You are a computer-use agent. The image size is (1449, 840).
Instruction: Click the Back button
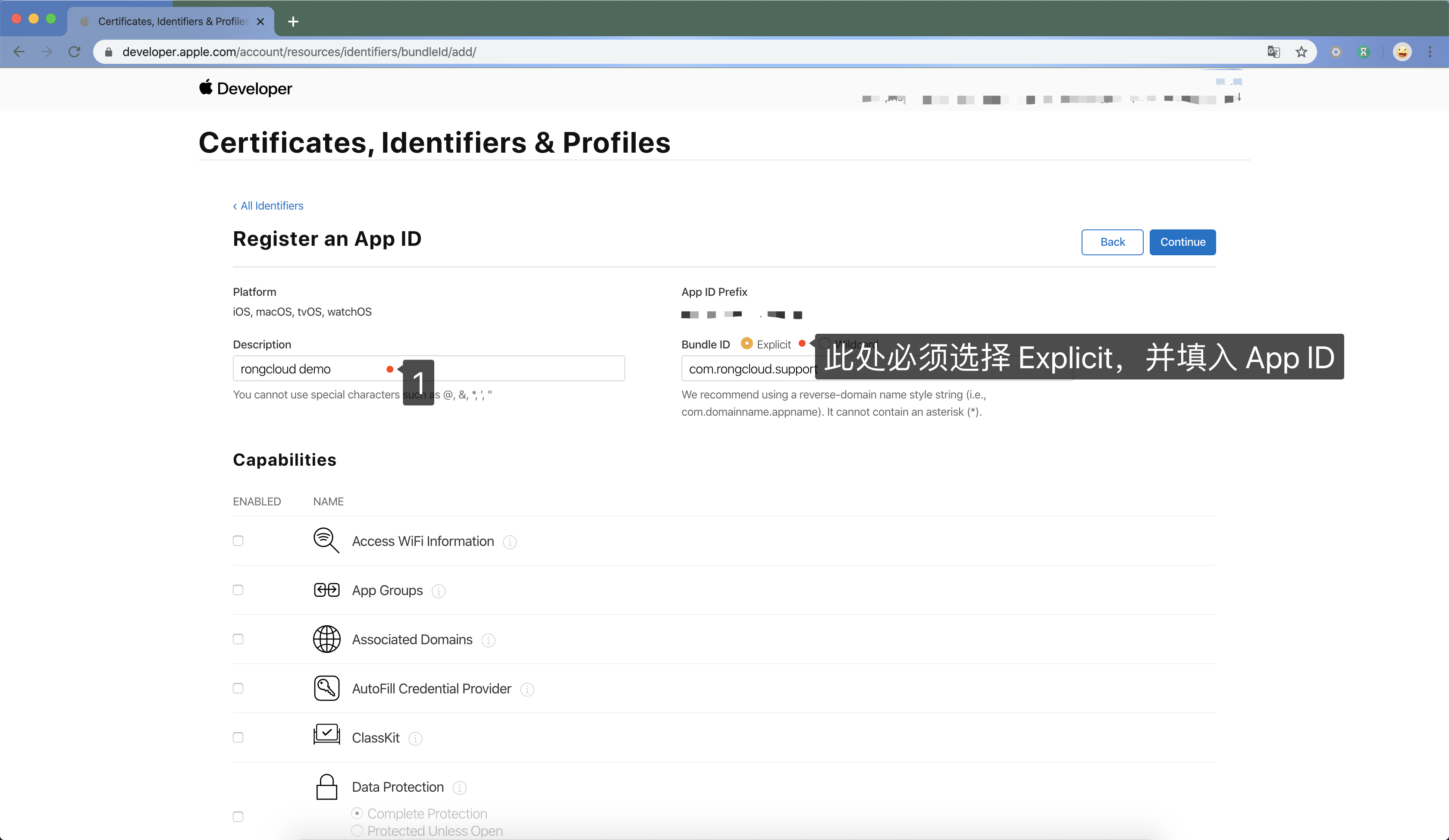click(1112, 242)
